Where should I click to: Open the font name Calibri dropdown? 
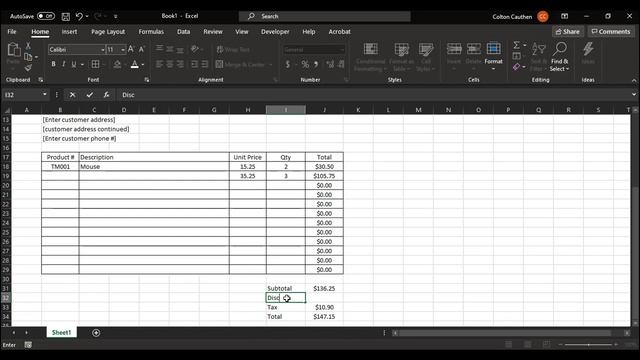click(102, 50)
